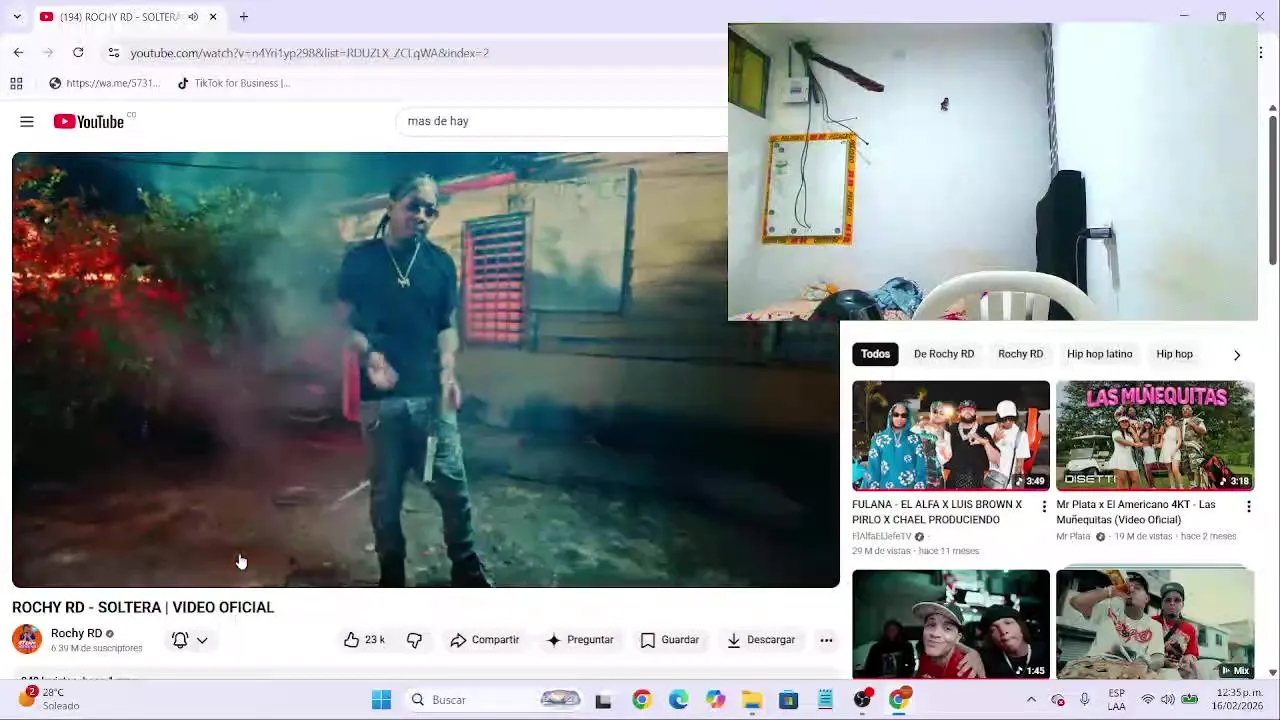Open the apps grid in bookmarks bar
The height and width of the screenshot is (720, 1280).
tap(16, 83)
